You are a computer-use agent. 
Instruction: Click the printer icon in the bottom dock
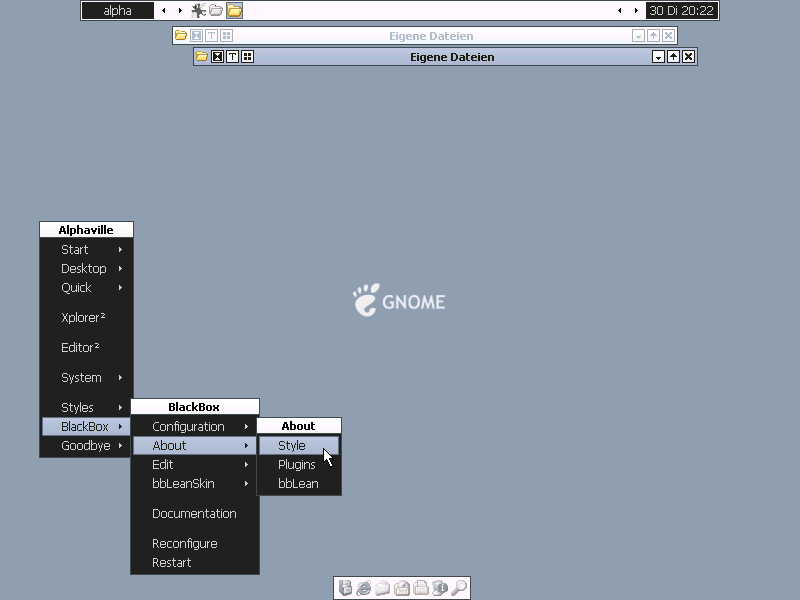click(421, 588)
